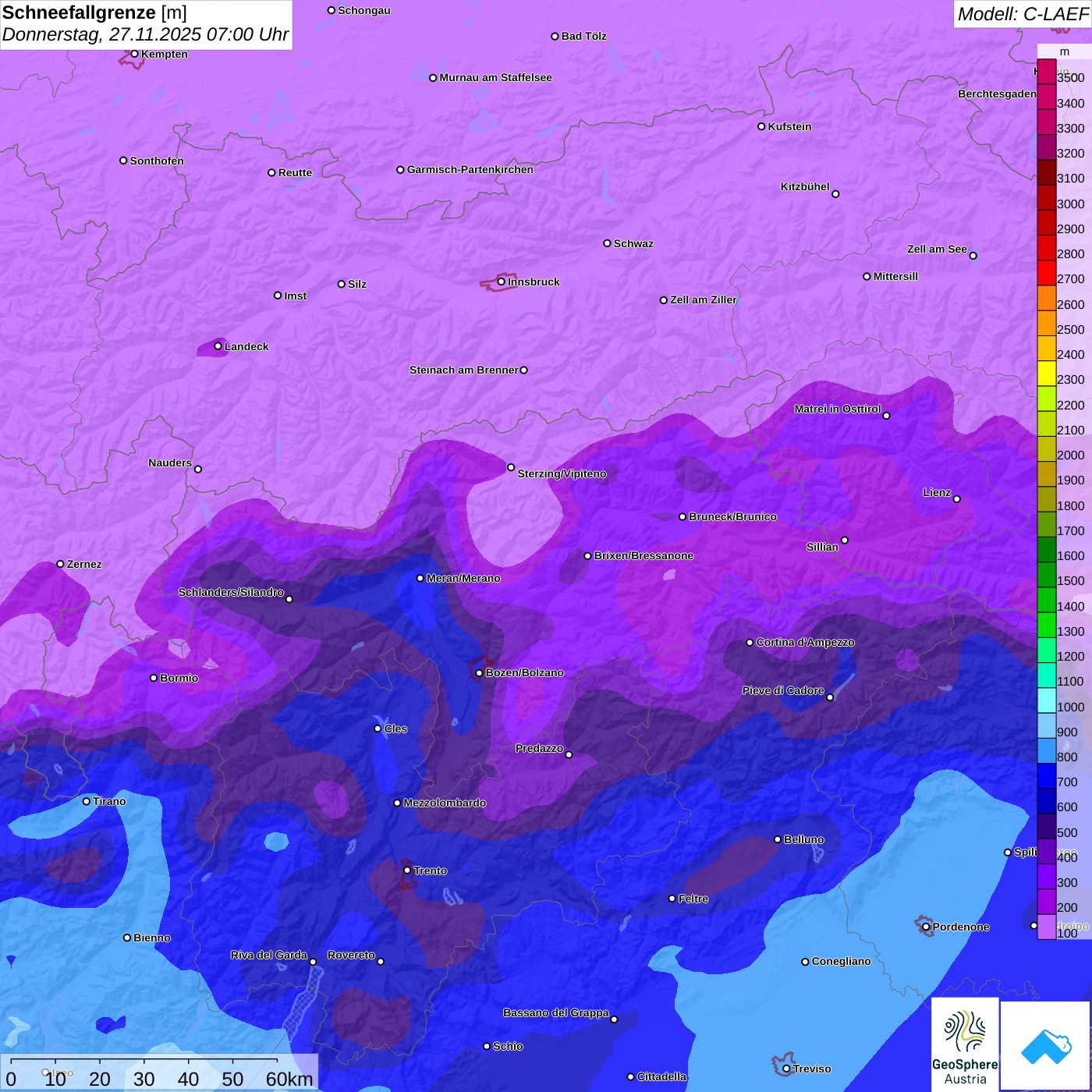
Task: Click the date 'Donnerstag, 27.11.2025 07:00 Uhr'
Action: [x=146, y=35]
